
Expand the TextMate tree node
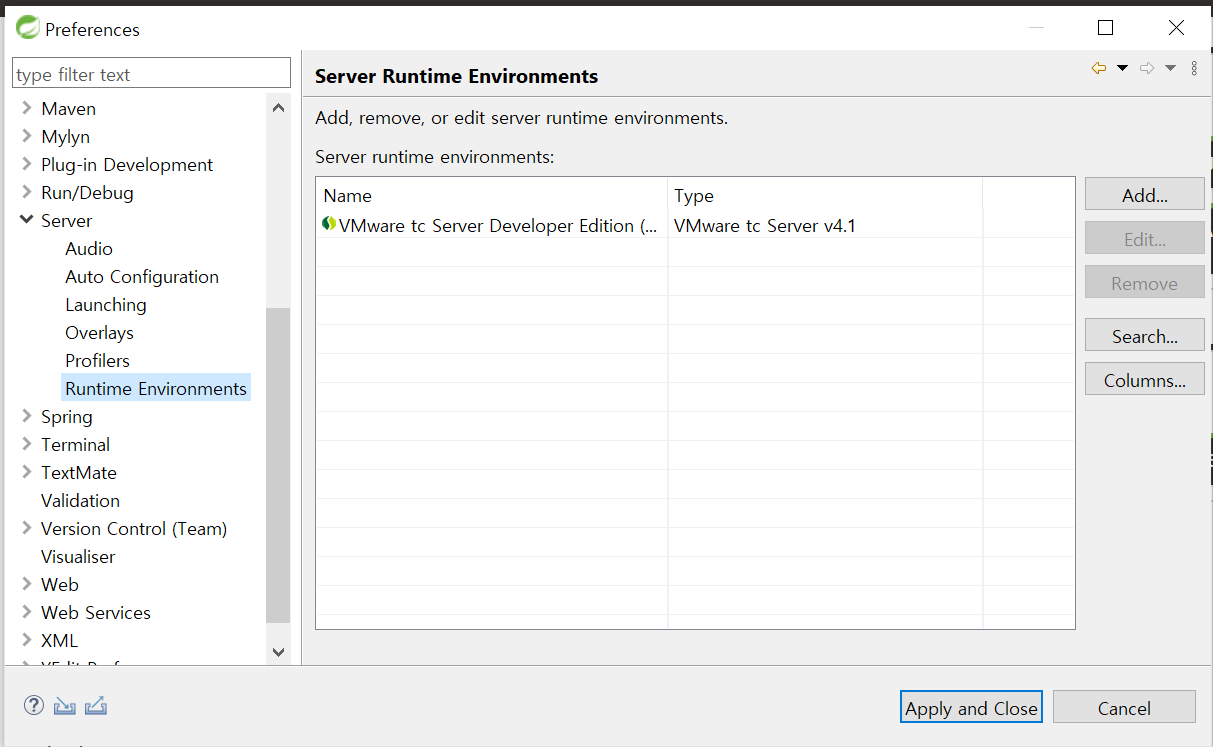click(27, 472)
